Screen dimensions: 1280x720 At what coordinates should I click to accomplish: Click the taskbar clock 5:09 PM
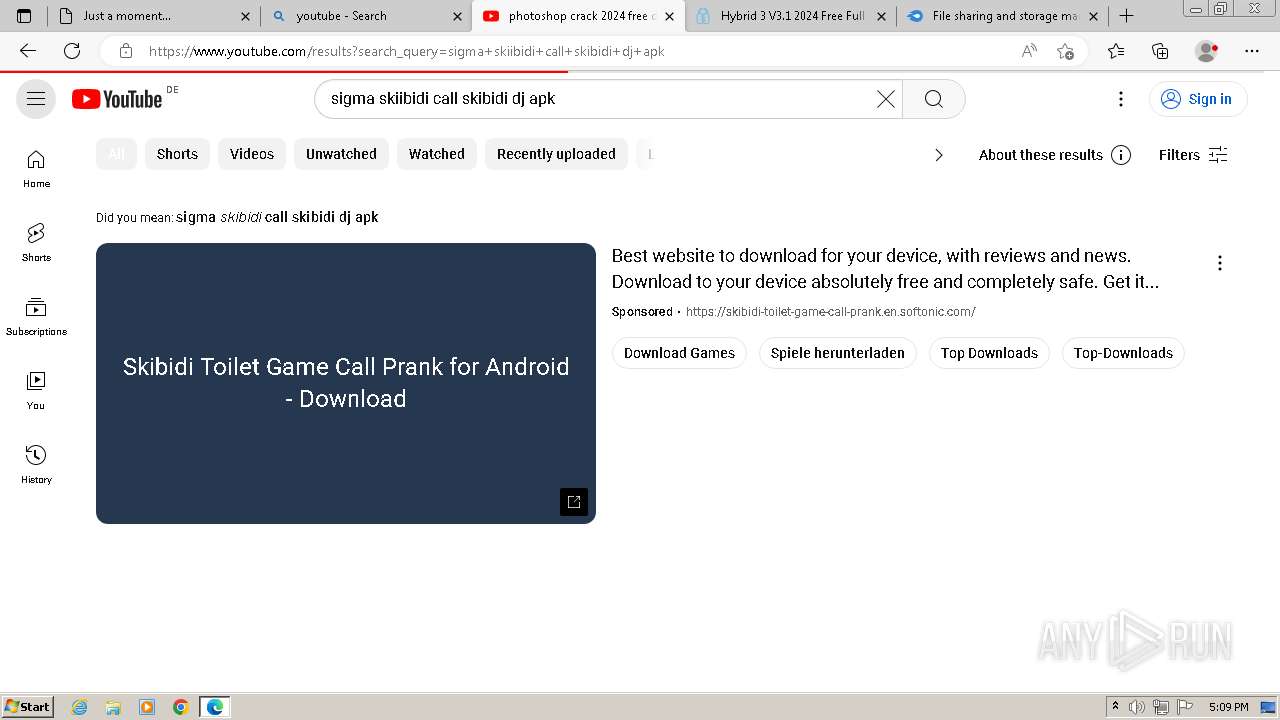1228,707
